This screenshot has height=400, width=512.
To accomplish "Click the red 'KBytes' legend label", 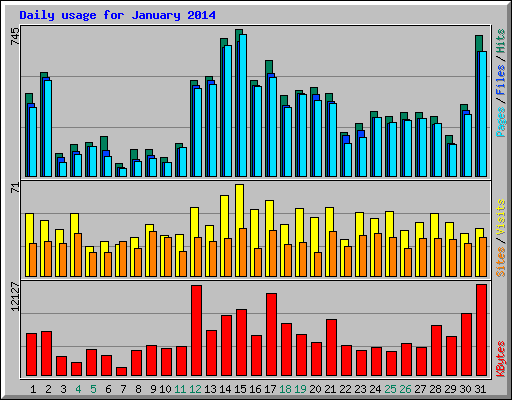I will (500, 359).
